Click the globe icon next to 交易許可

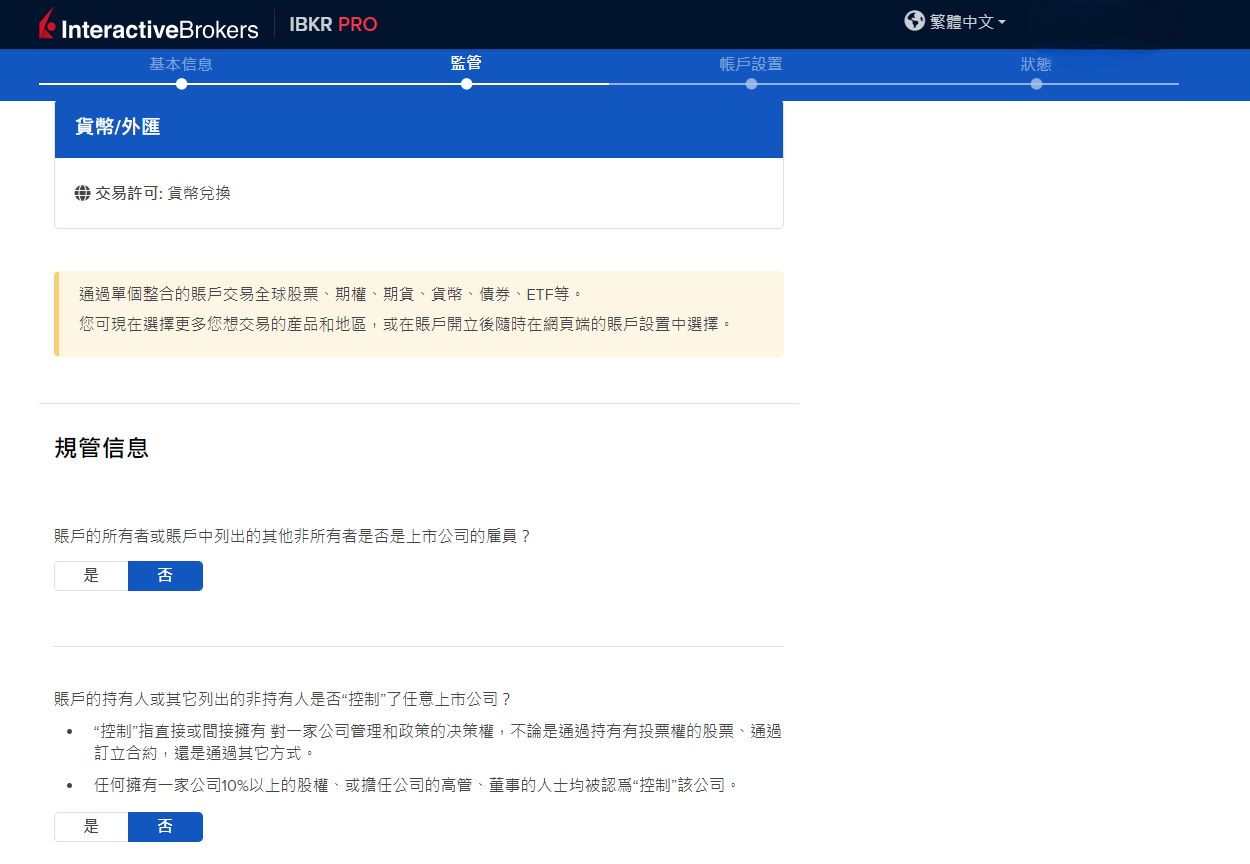[x=83, y=193]
